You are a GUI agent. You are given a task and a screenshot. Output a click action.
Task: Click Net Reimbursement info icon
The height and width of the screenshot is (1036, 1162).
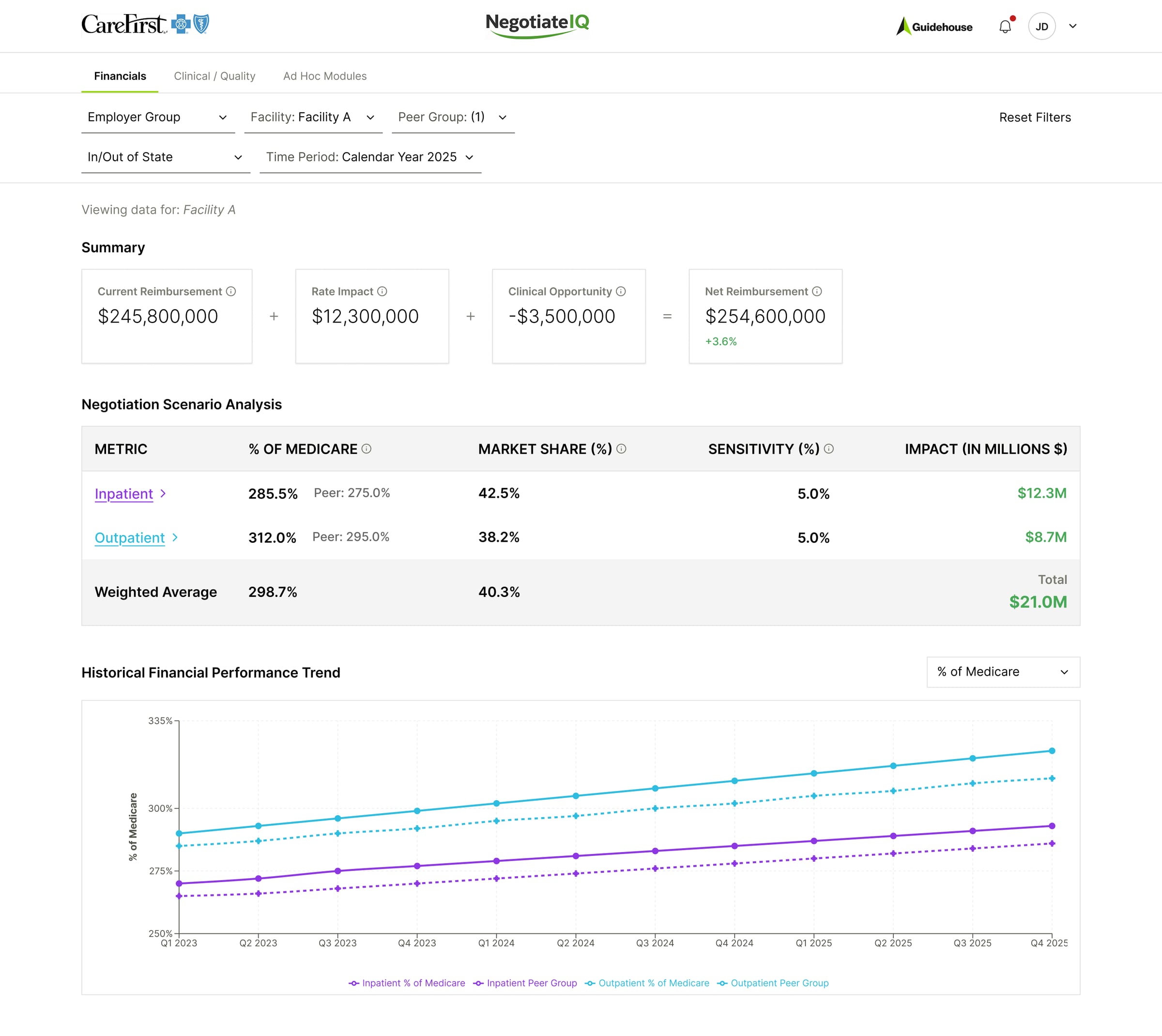816,291
